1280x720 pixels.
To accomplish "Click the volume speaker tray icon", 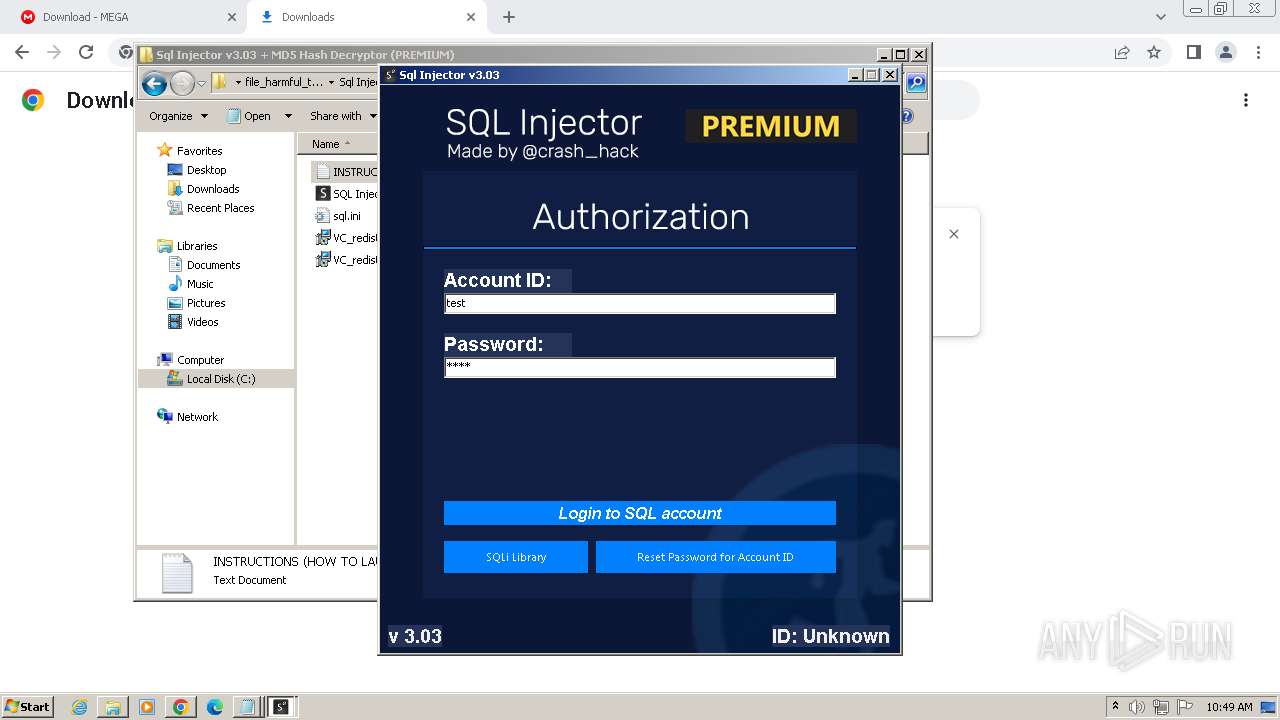I will point(1137,707).
